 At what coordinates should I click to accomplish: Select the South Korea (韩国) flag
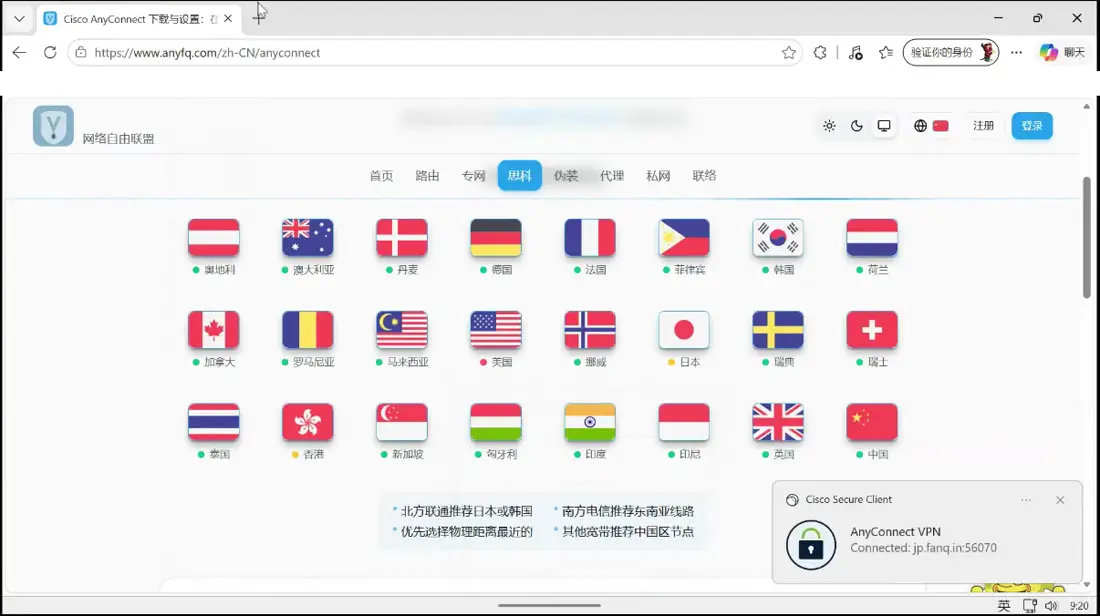click(778, 237)
